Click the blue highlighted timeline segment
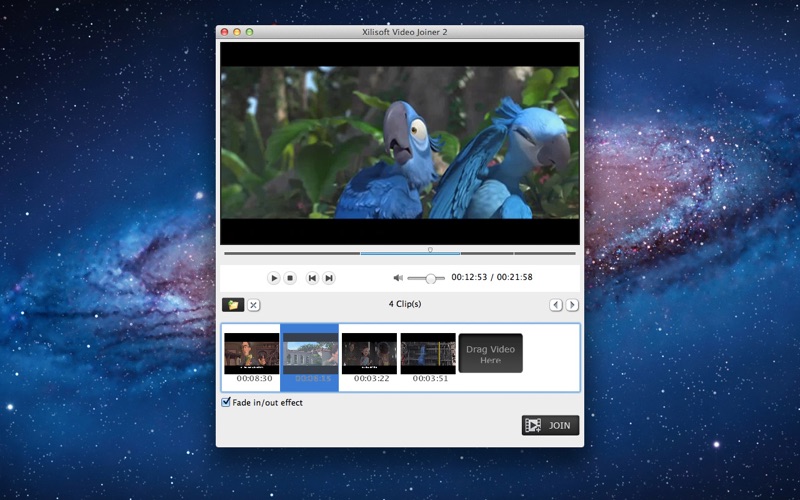The image size is (800, 500). pyautogui.click(x=410, y=253)
